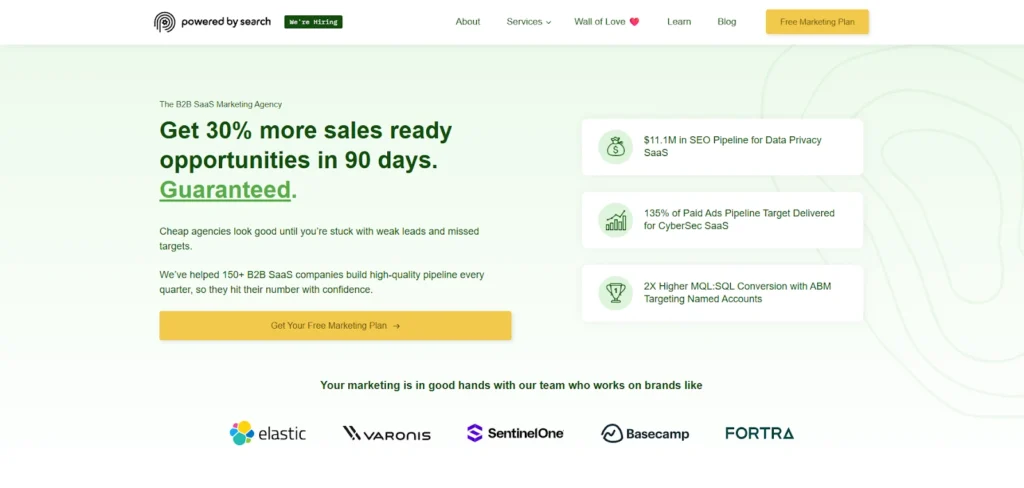
Task: Click the Basecamp brand logo
Action: tap(645, 433)
